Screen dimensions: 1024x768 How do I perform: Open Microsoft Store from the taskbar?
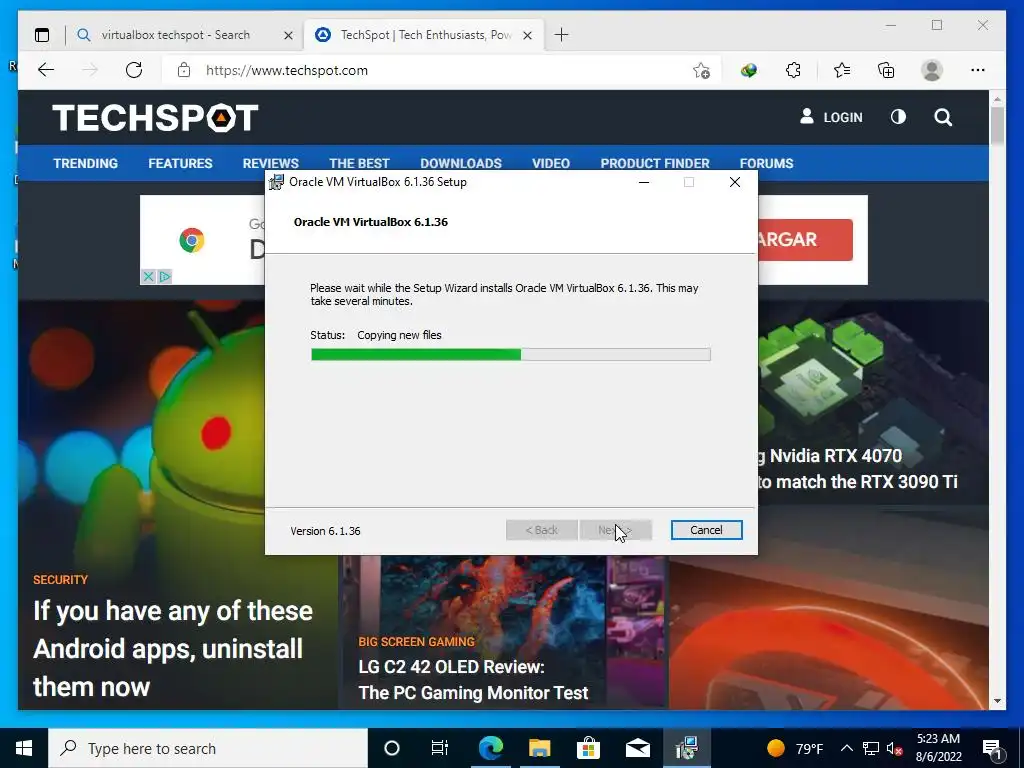pyautogui.click(x=588, y=748)
